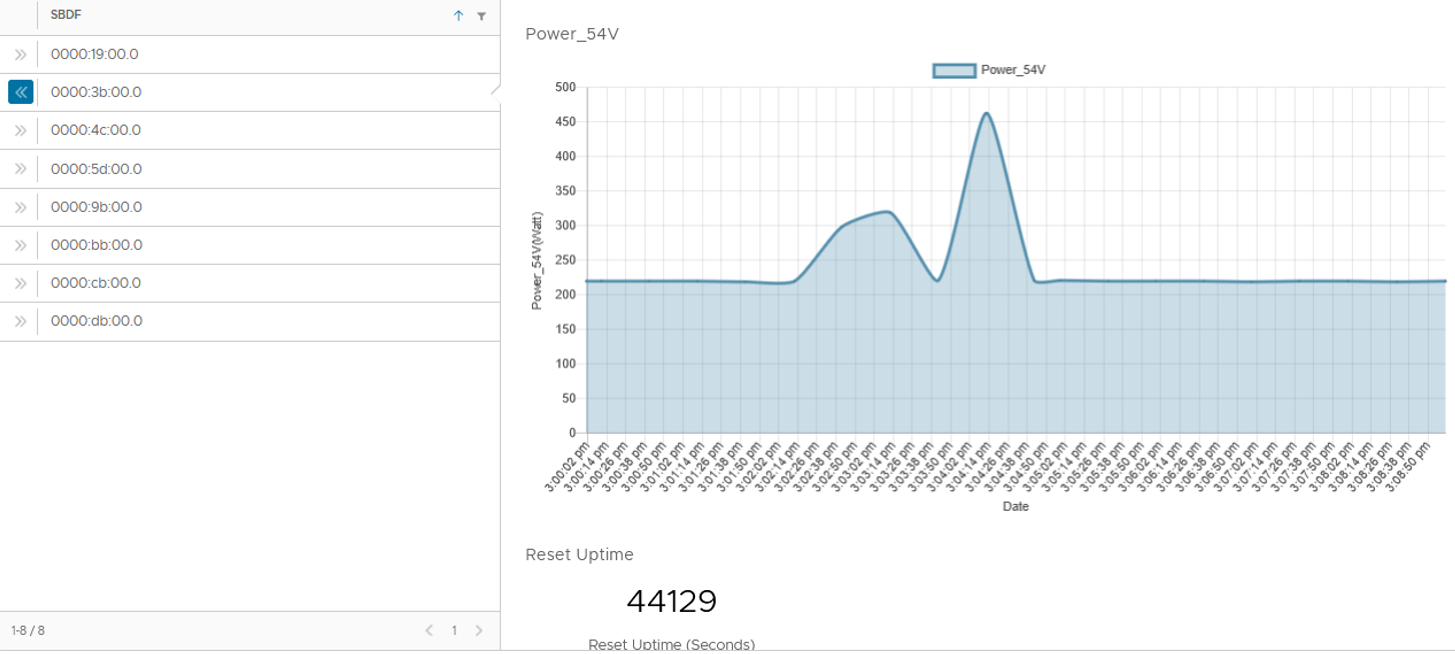Go to previous page arrow

(x=429, y=630)
